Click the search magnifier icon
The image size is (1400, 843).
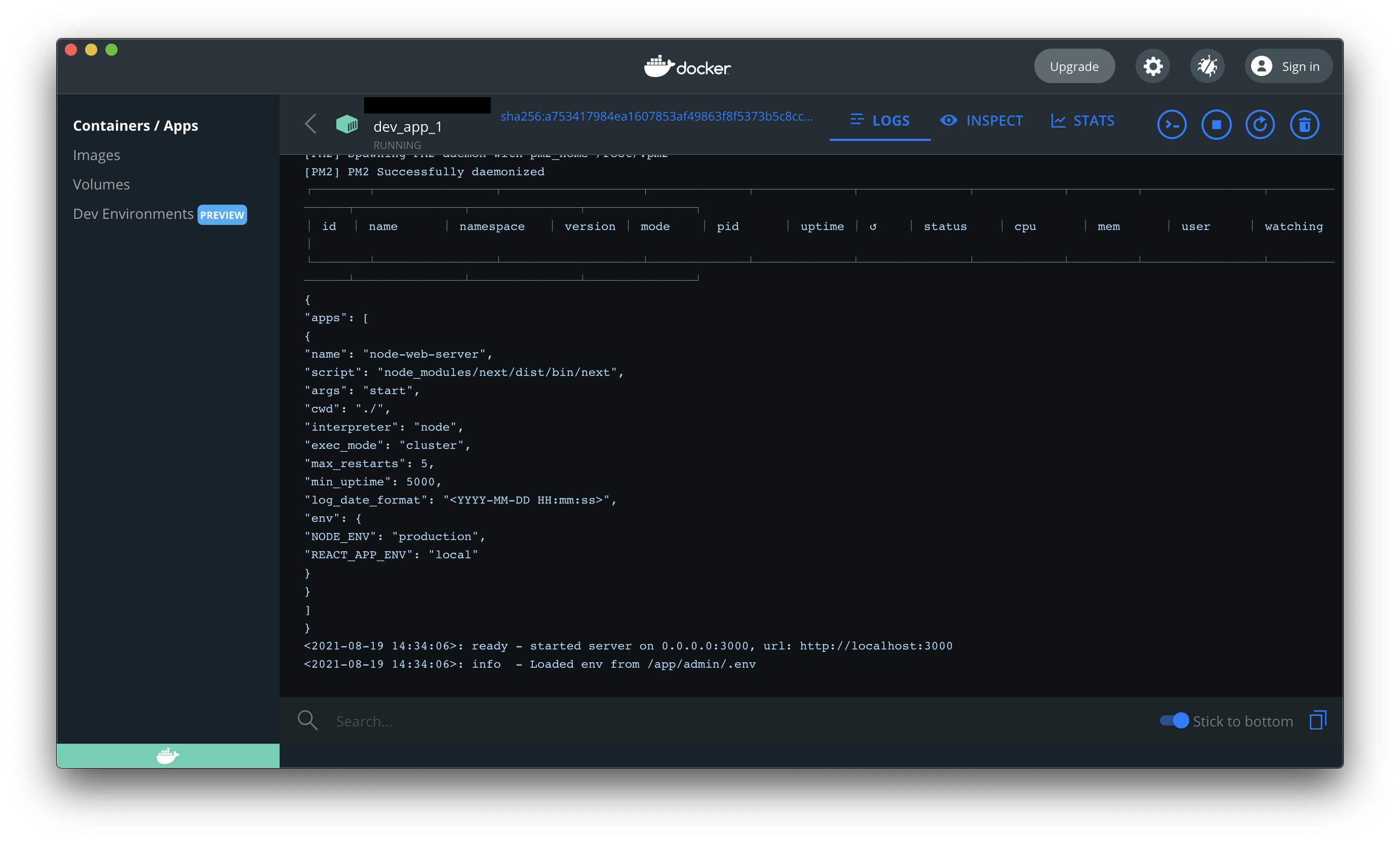click(x=307, y=720)
